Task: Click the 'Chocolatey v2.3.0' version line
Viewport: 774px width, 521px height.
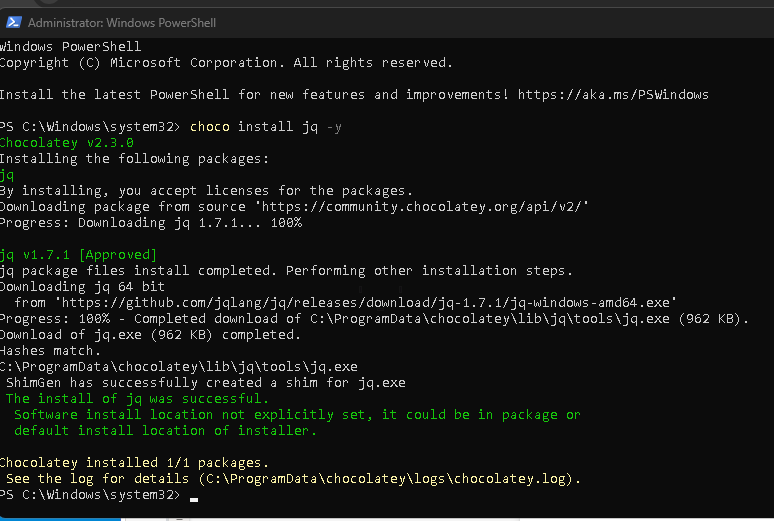Action: [x=67, y=143]
